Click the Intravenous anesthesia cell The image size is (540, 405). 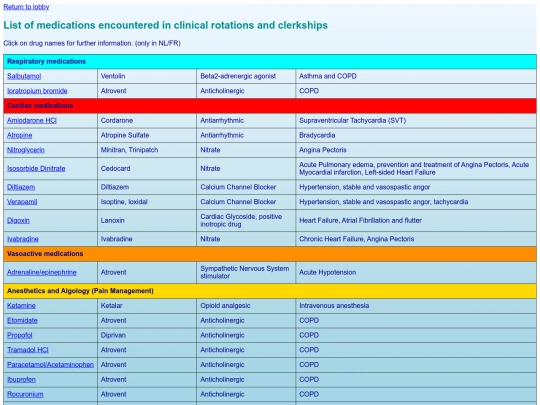point(416,306)
